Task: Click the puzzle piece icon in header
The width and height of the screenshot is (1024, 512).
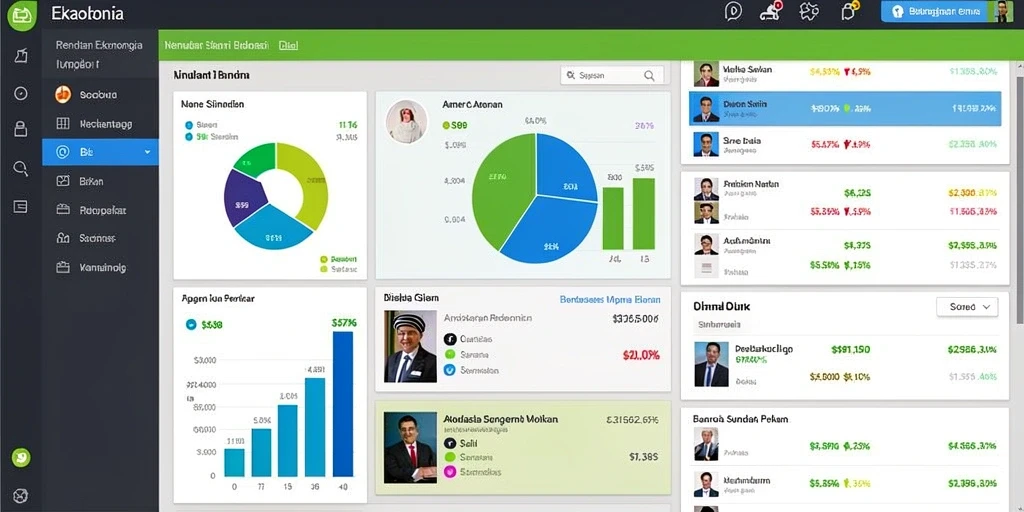Action: pos(809,12)
